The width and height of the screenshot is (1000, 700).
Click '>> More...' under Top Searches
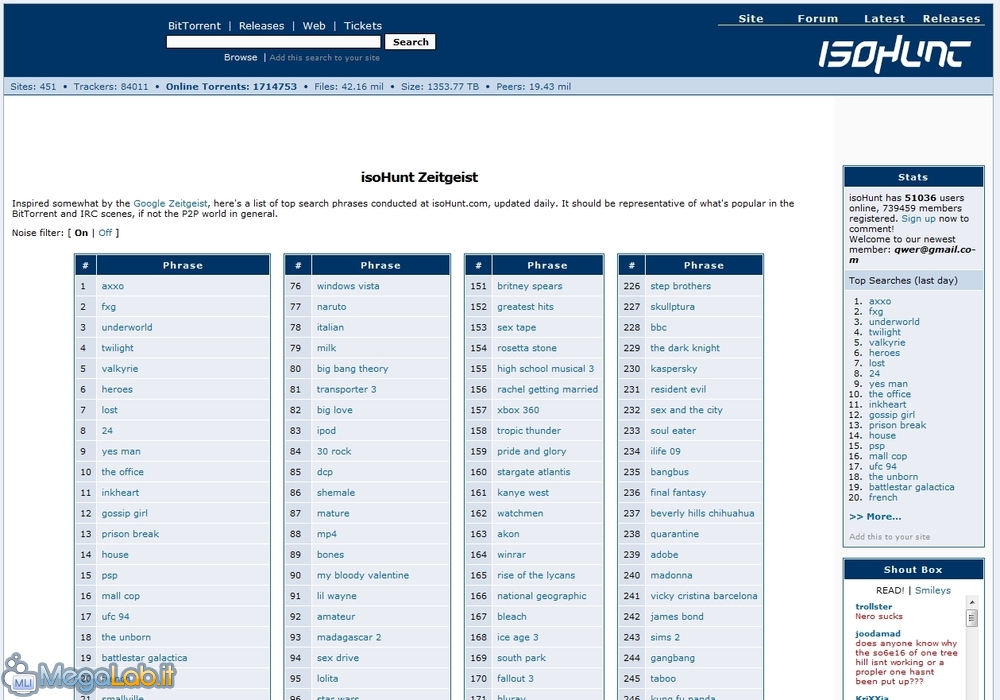pos(875,516)
